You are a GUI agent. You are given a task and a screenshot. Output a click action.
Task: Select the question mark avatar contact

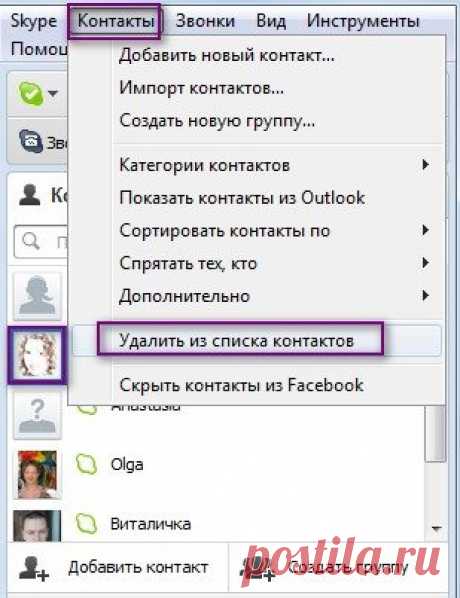point(37,415)
